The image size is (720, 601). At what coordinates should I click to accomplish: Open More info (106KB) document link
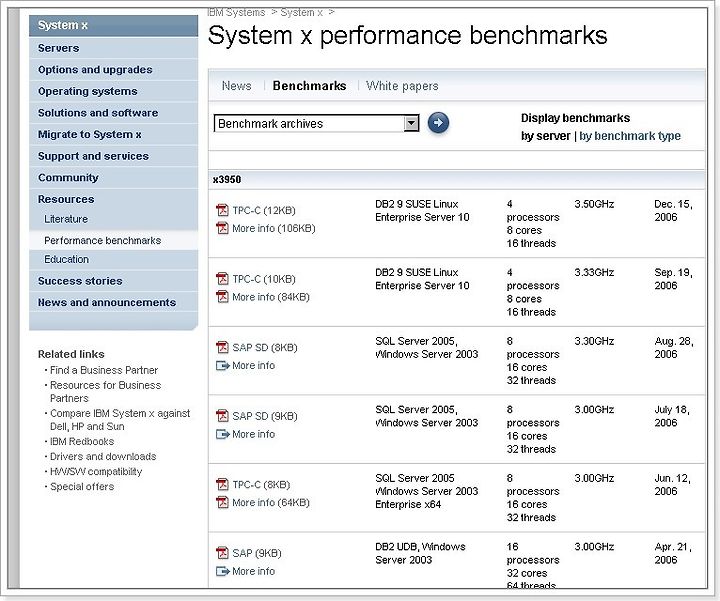274,229
